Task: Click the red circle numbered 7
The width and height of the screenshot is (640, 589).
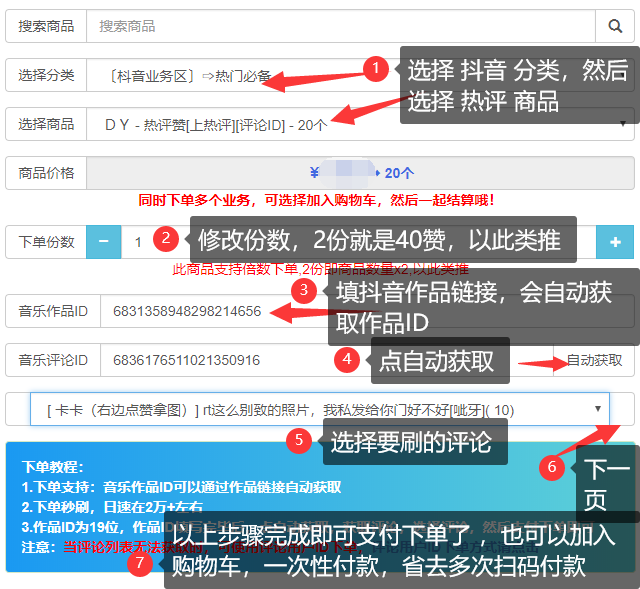Action: pyautogui.click(x=142, y=563)
